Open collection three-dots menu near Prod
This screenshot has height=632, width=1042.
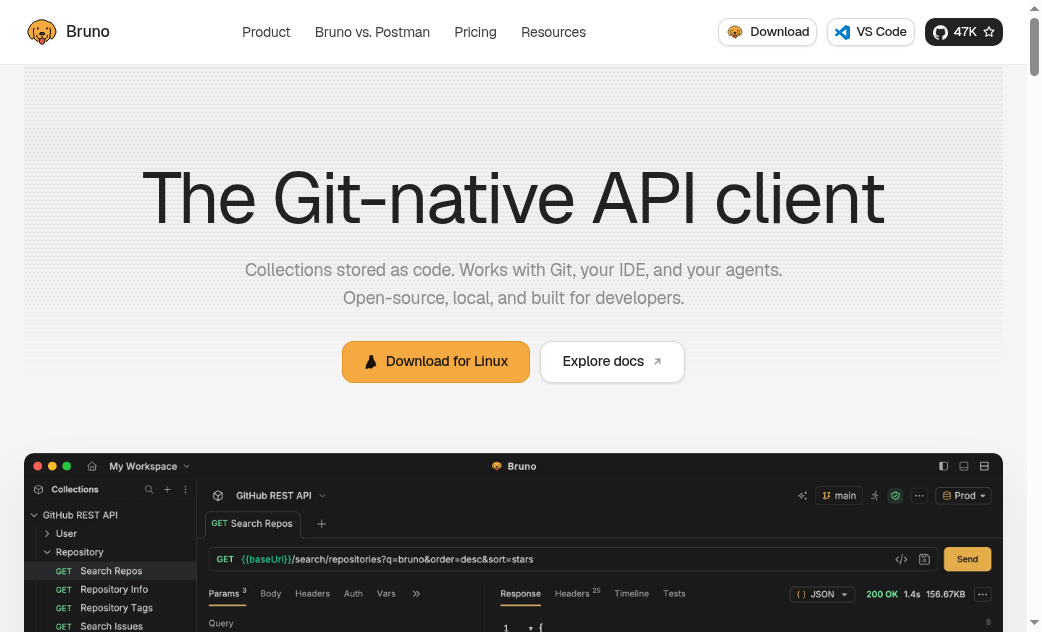(919, 496)
